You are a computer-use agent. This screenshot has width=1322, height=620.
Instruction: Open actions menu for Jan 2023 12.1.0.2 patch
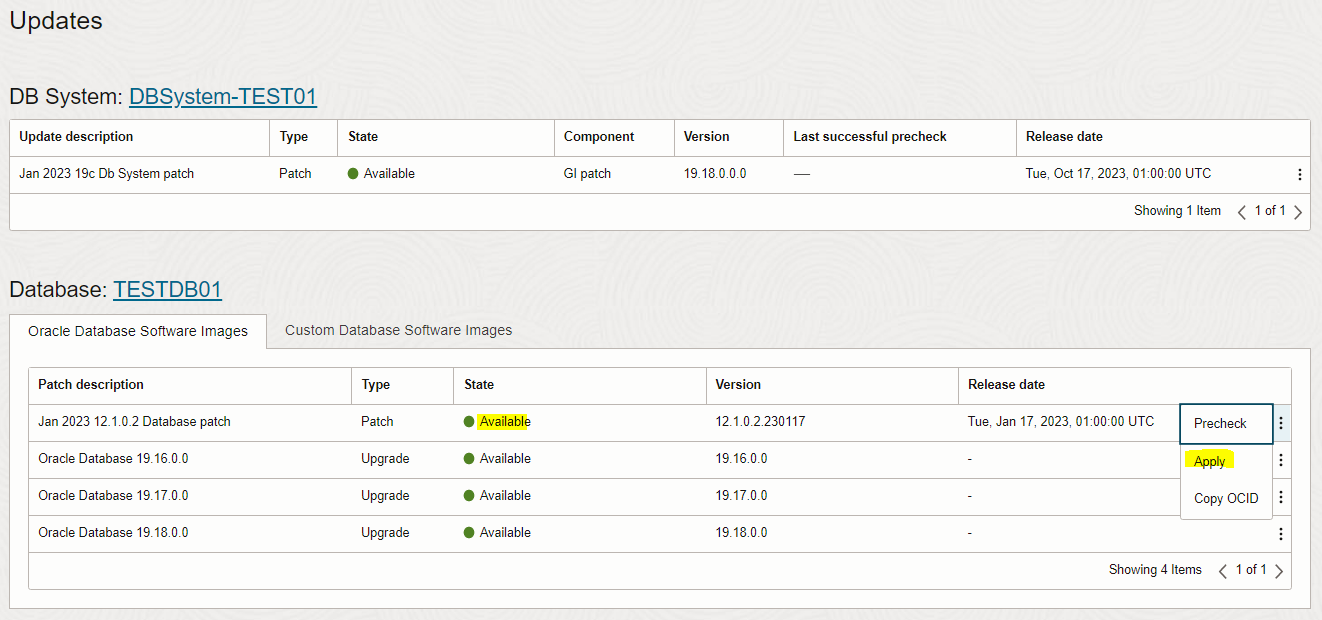(1281, 423)
